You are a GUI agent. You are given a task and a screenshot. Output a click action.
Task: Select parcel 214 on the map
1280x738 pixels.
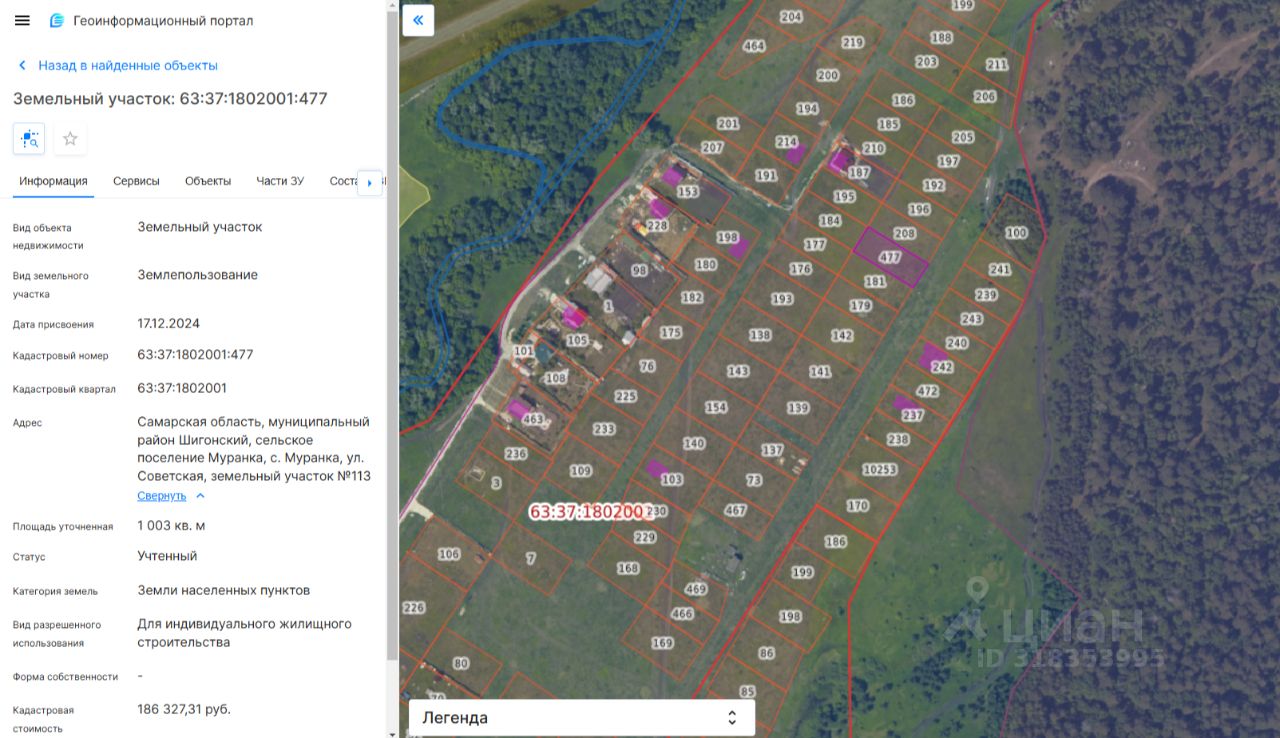787,142
